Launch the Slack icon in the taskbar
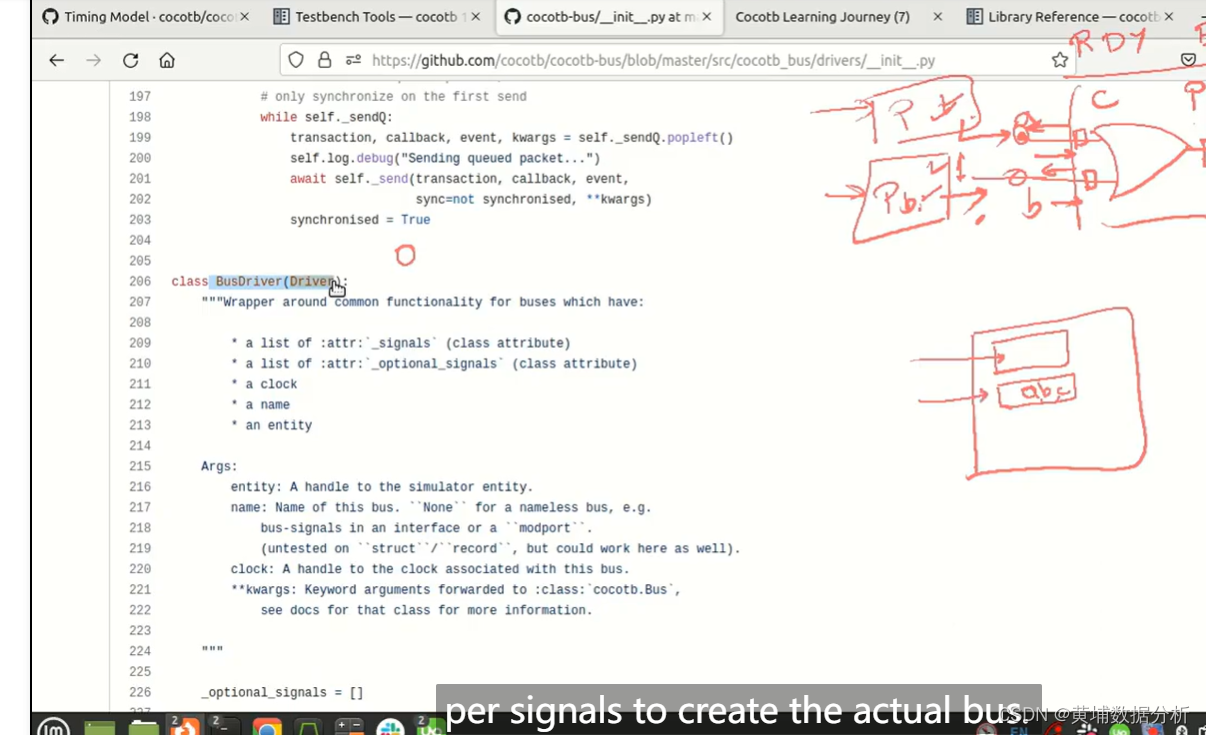 390,728
